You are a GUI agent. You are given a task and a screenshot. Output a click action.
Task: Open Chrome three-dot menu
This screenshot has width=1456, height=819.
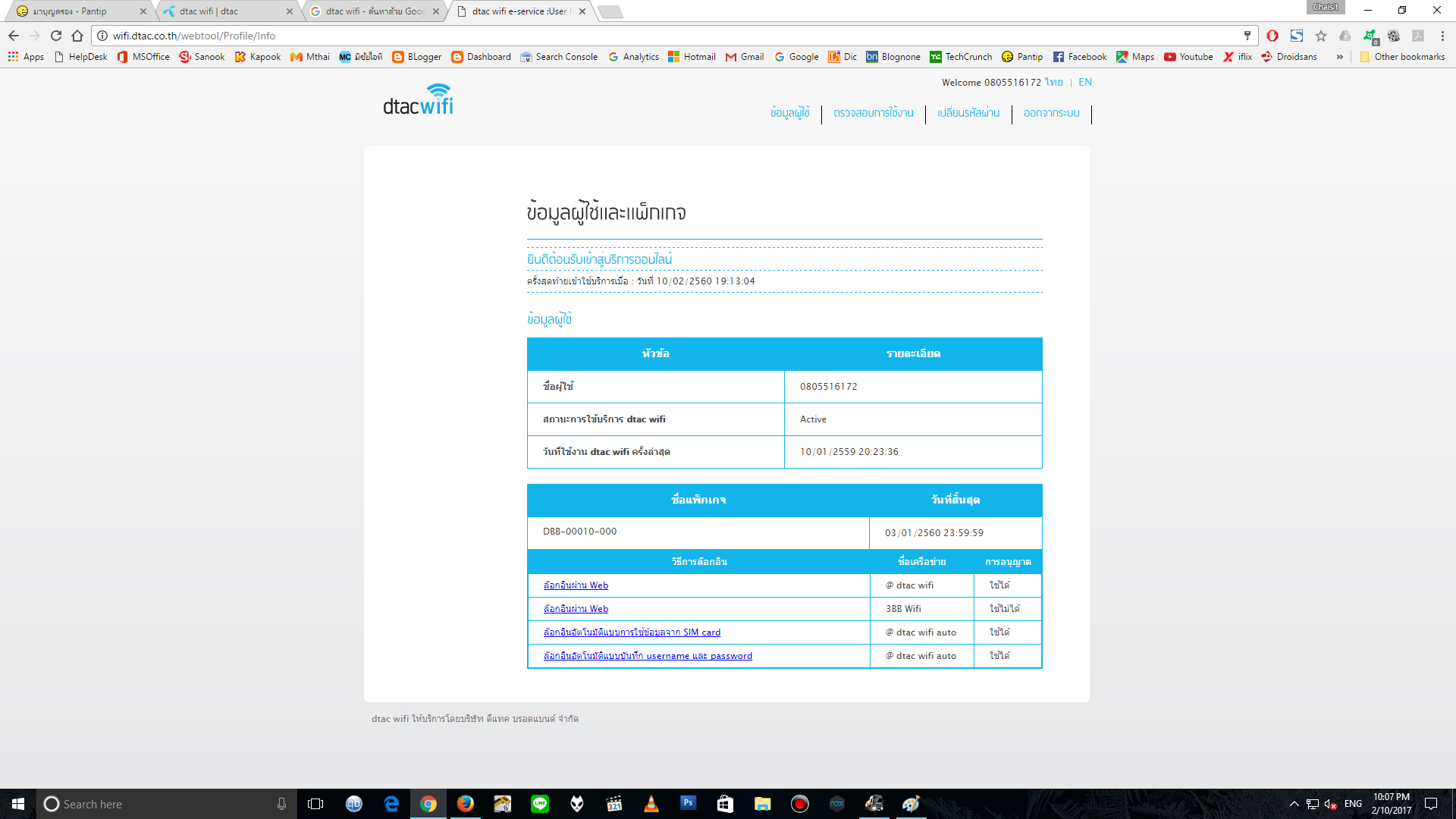1442,36
